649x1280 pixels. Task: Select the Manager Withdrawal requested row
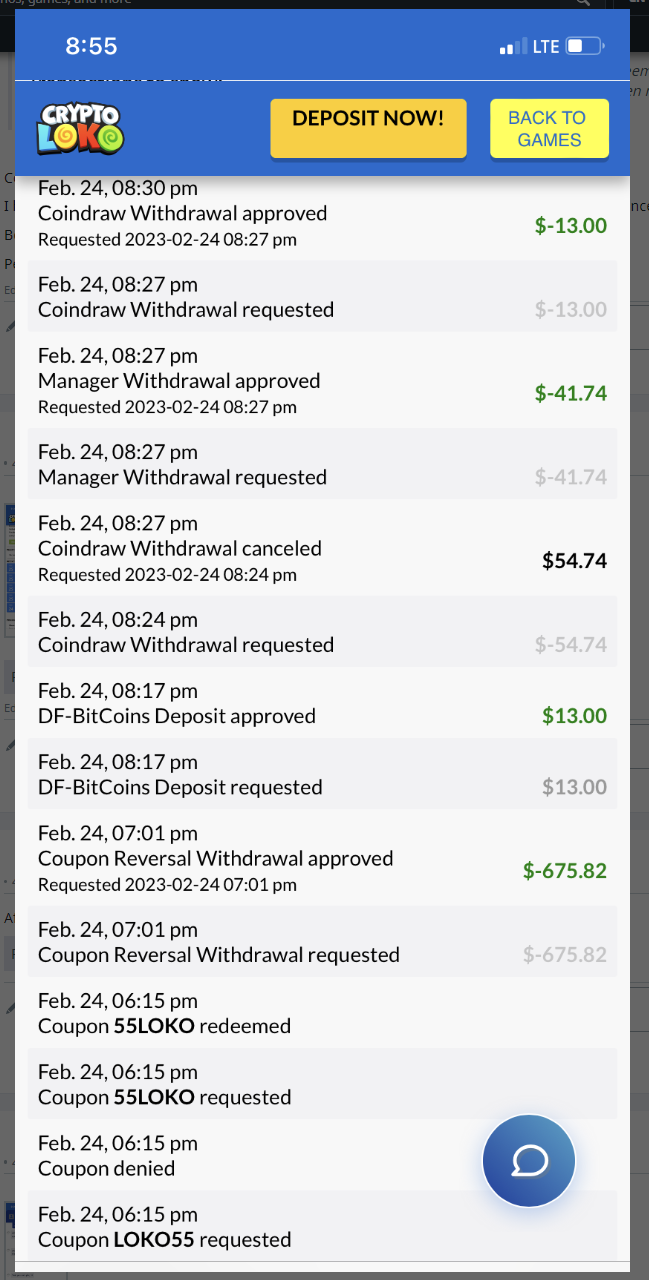[182, 477]
